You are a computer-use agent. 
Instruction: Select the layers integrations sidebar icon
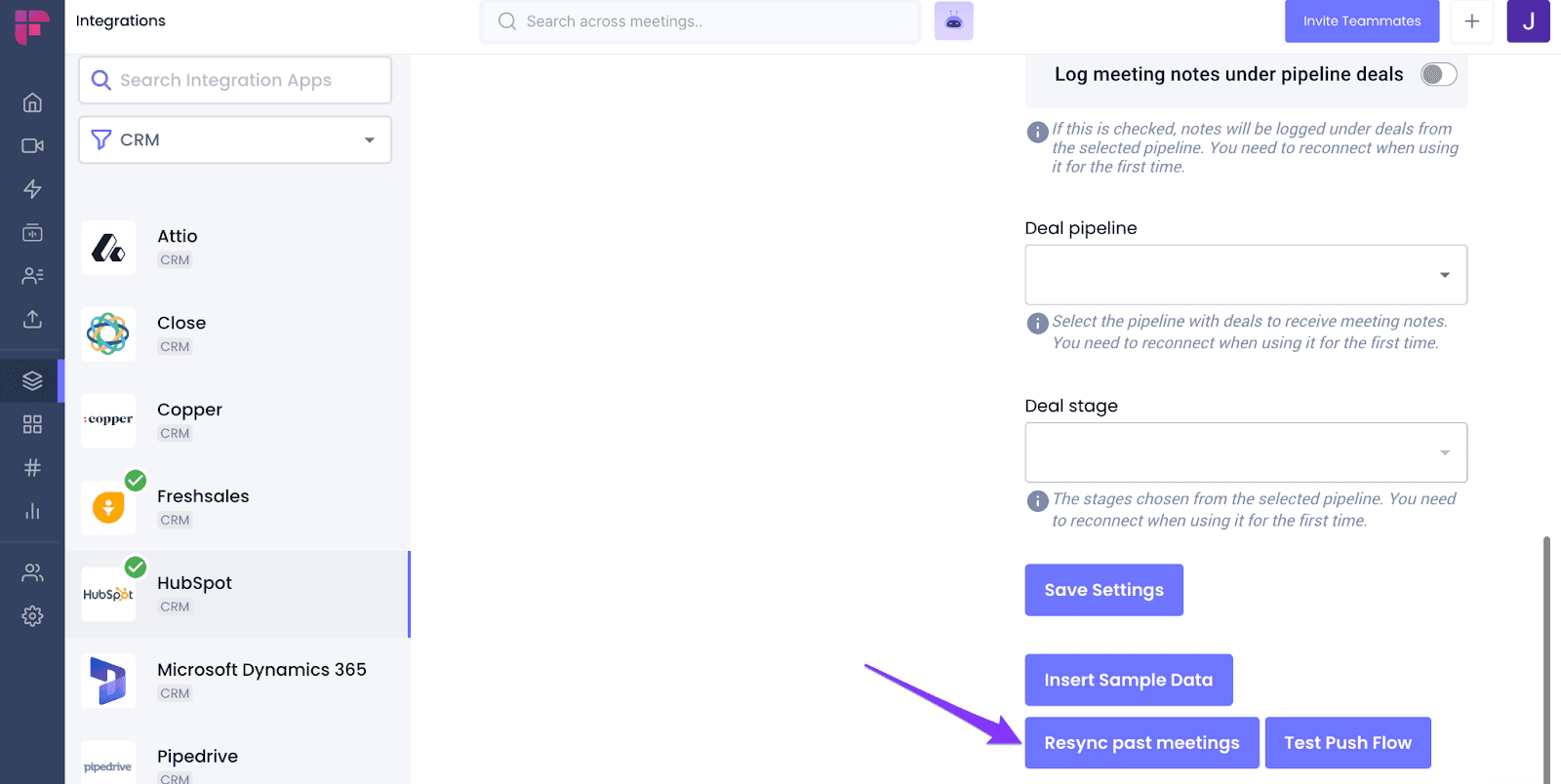32,380
